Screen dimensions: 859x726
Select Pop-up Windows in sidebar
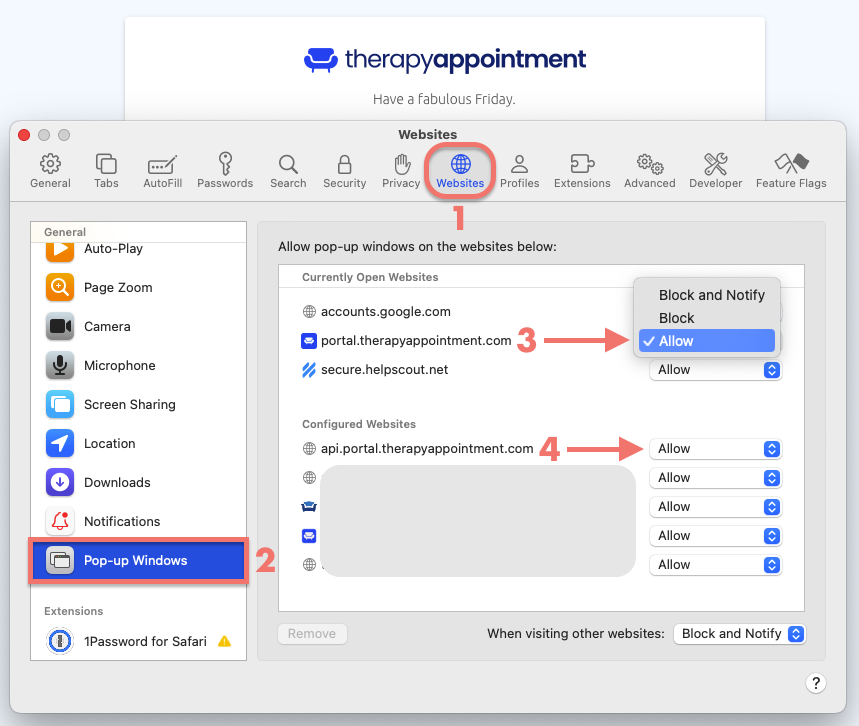point(138,560)
